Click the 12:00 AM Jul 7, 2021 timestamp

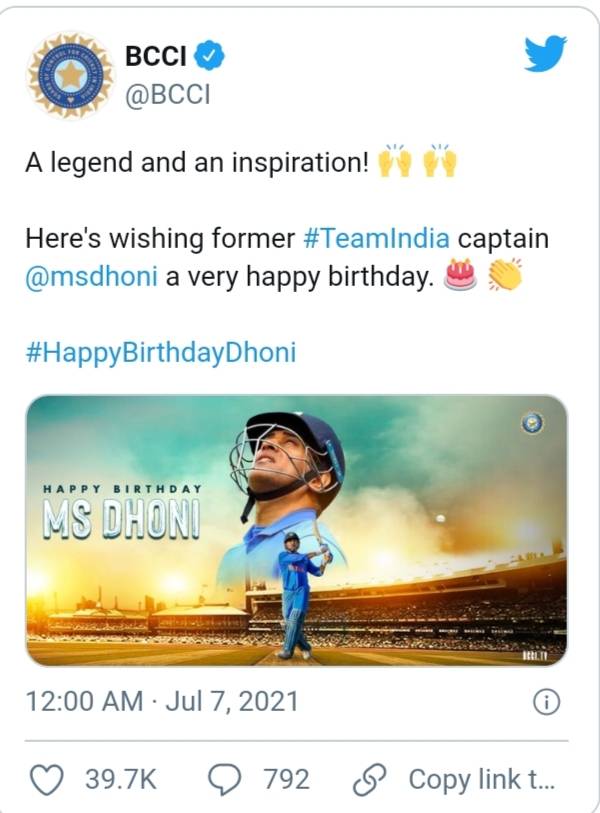[x=161, y=701]
